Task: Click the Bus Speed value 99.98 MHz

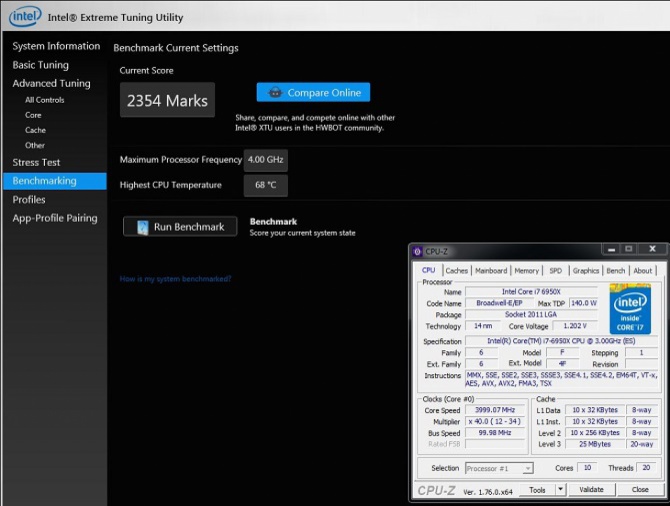Action: 495,433
